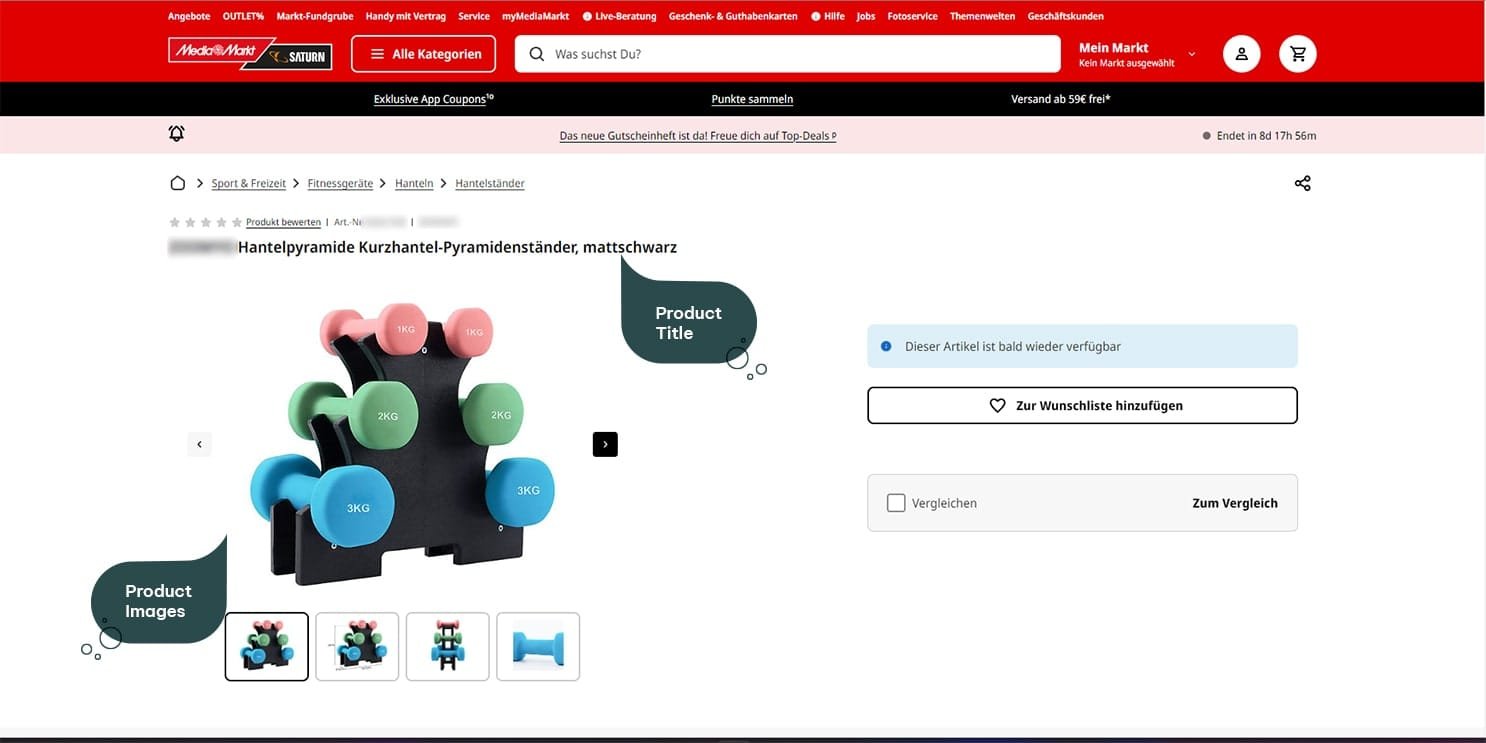Image resolution: width=1486 pixels, height=743 pixels.
Task: Click the MediaMarkt Saturn logo
Action: 250,54
